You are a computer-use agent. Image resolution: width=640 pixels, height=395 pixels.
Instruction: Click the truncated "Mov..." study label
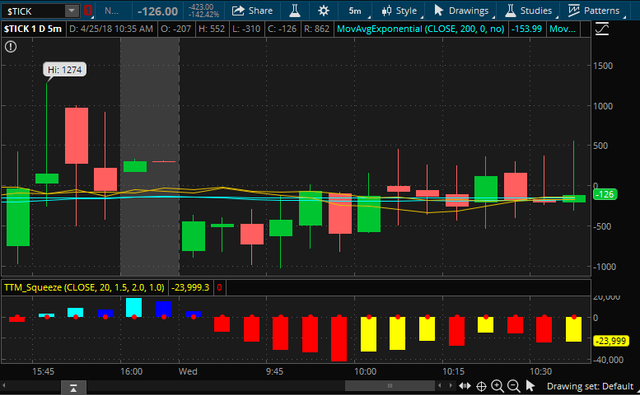pos(562,29)
